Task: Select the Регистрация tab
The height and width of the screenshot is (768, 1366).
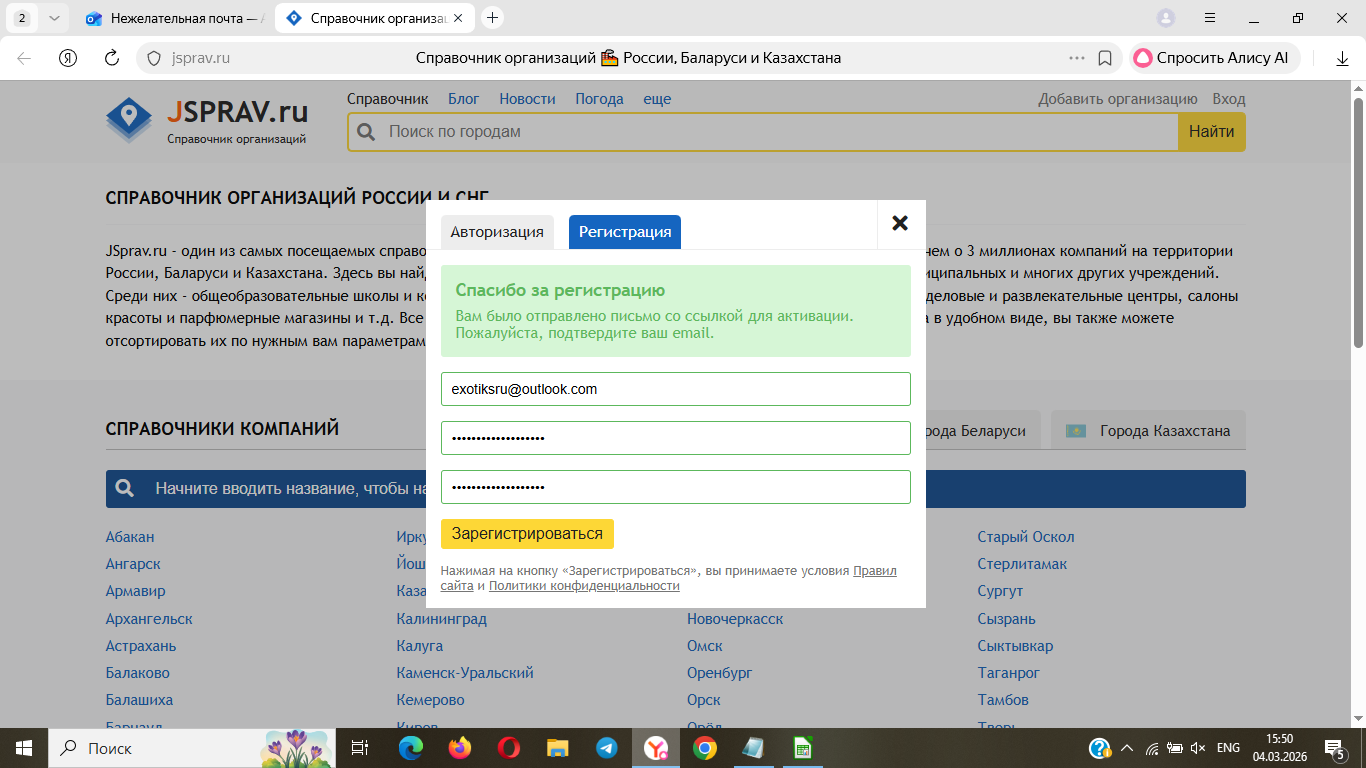Action: click(x=625, y=232)
